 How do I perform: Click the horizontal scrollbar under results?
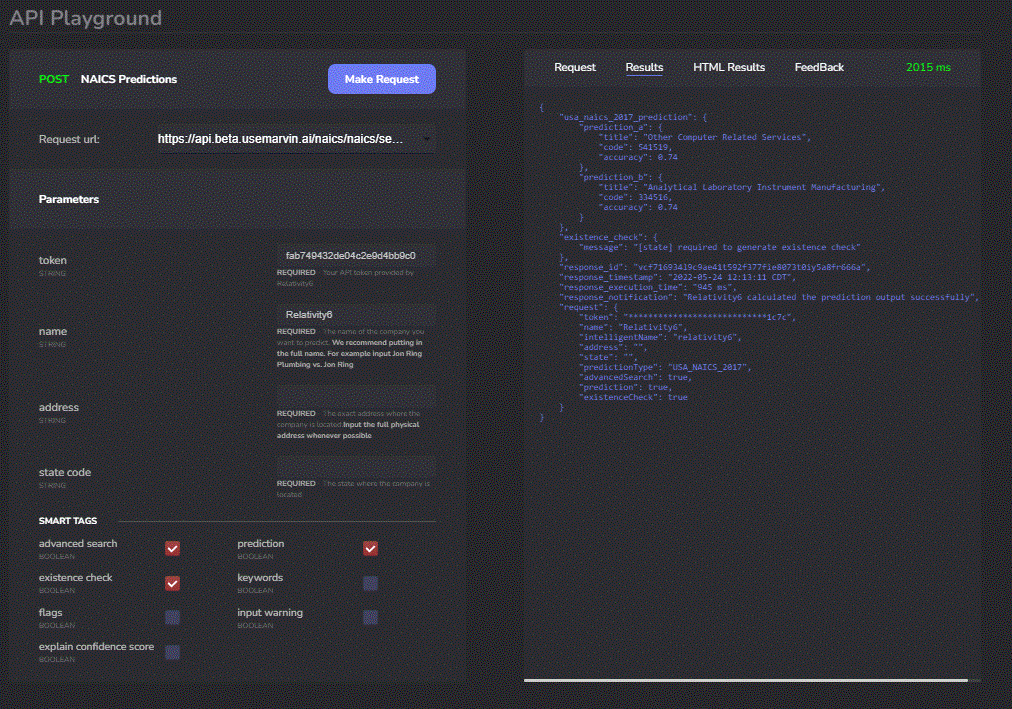pyautogui.click(x=745, y=680)
